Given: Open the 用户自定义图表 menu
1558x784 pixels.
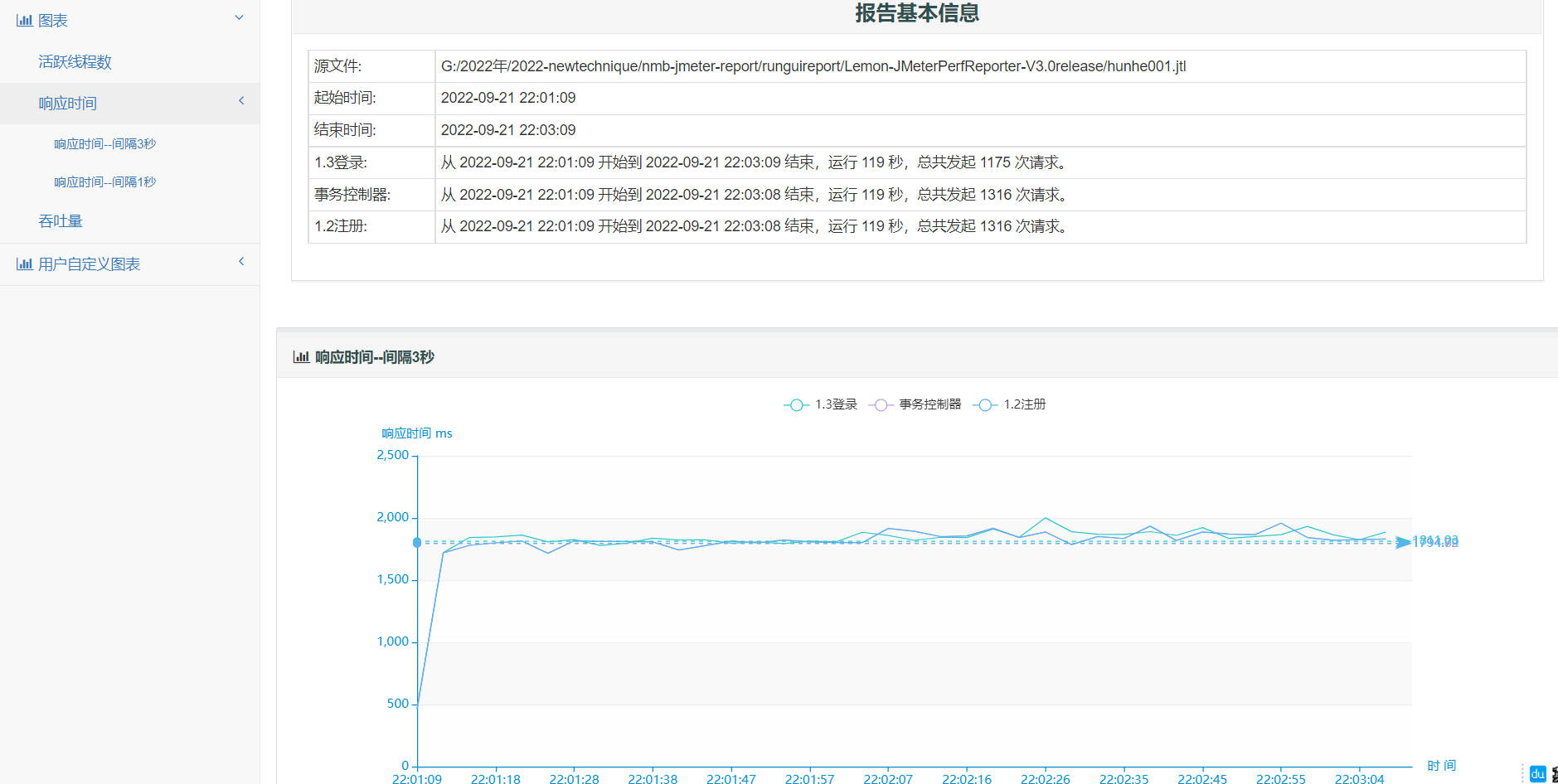Looking at the screenshot, I should 89,264.
